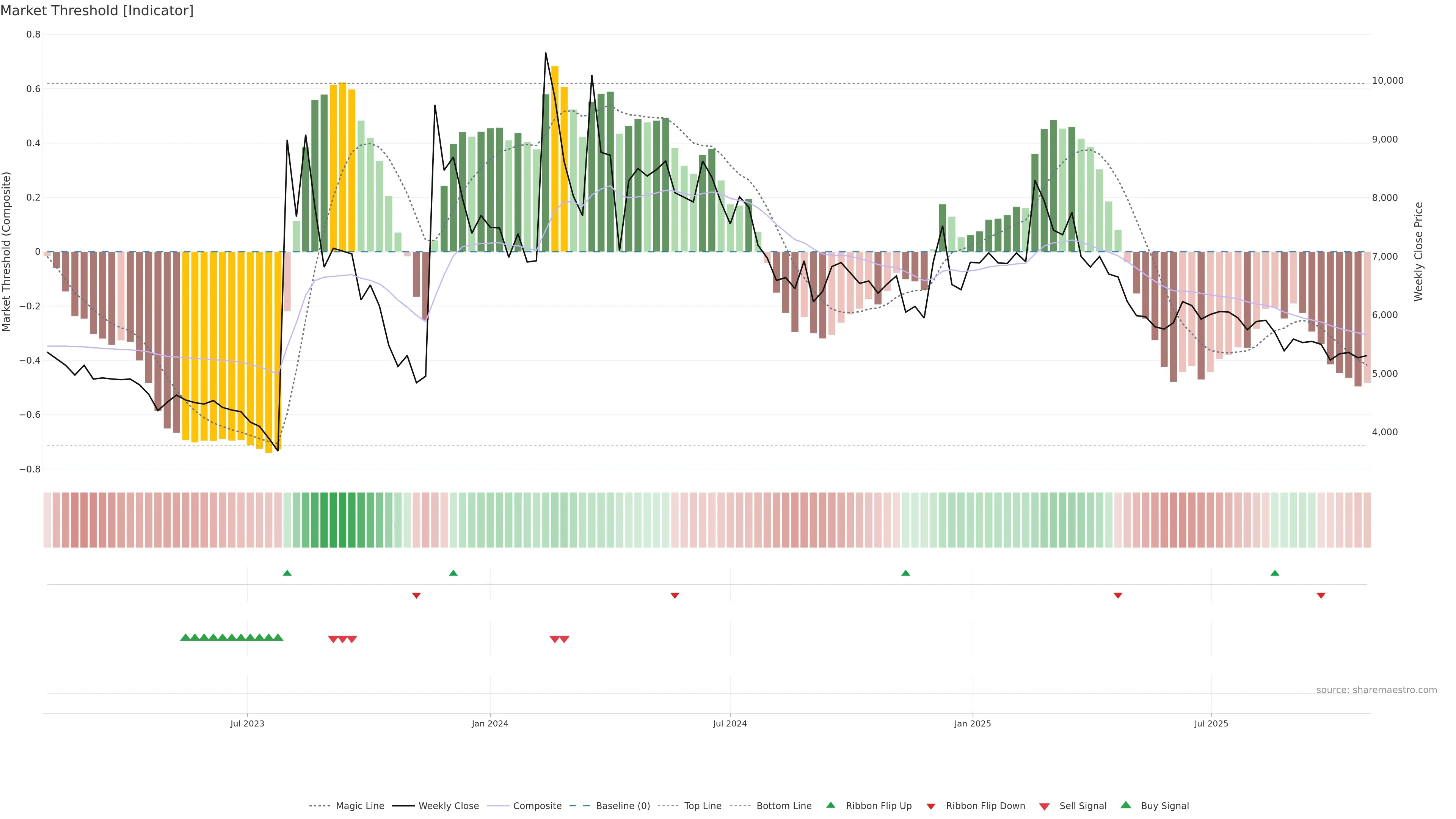This screenshot has height=819, width=1456.
Task: Click the first green ribbon flip up marker
Action: pyautogui.click(x=287, y=573)
